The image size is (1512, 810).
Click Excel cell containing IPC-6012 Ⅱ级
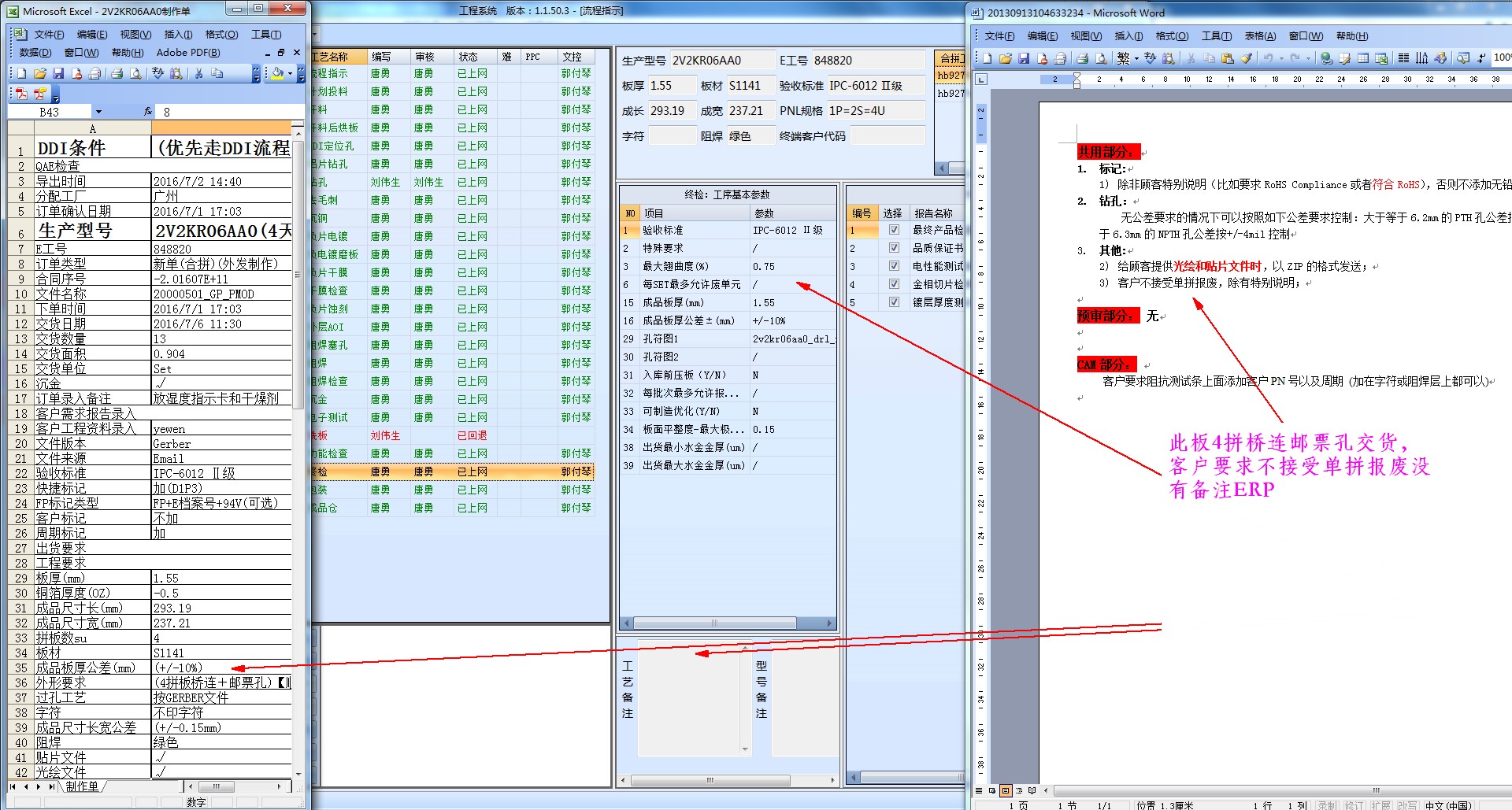221,473
